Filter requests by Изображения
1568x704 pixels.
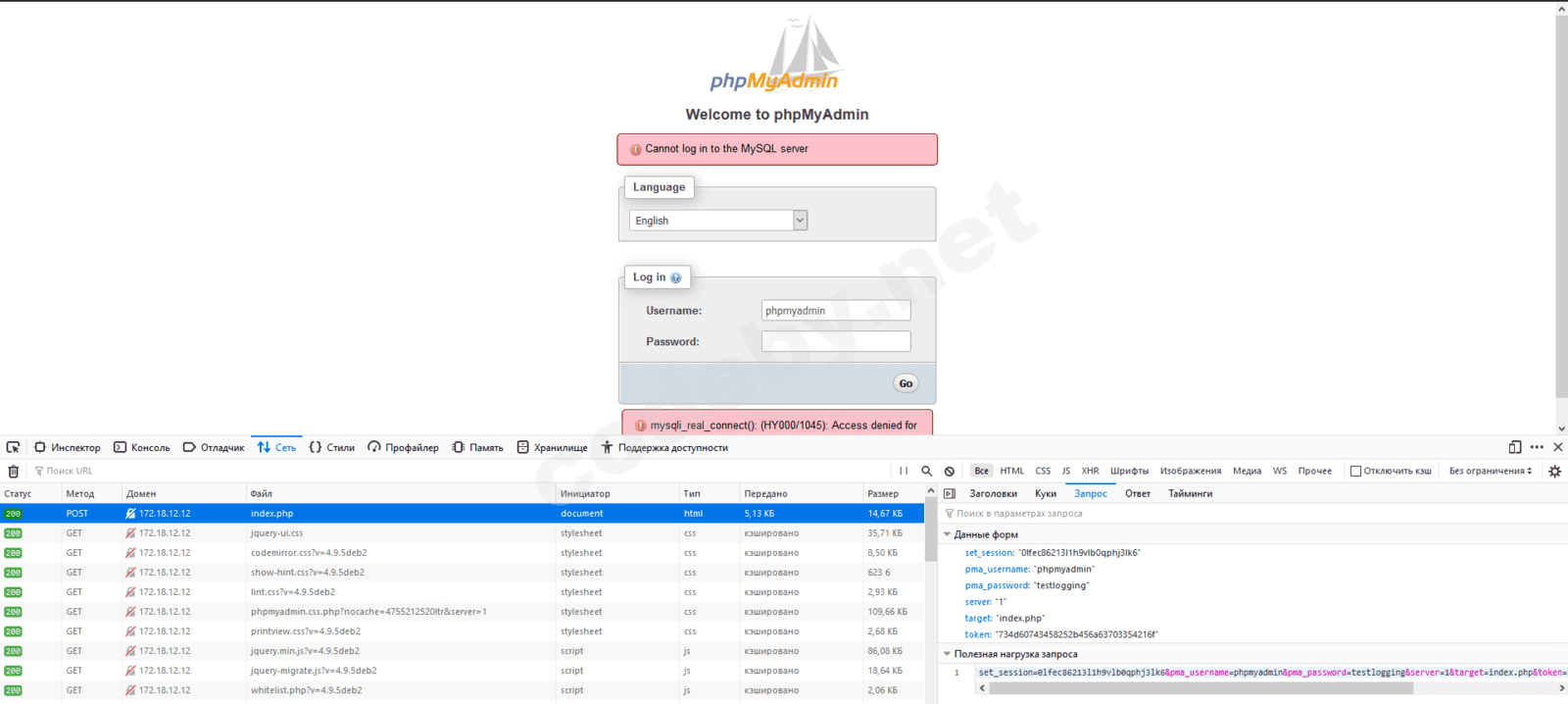1191,472
